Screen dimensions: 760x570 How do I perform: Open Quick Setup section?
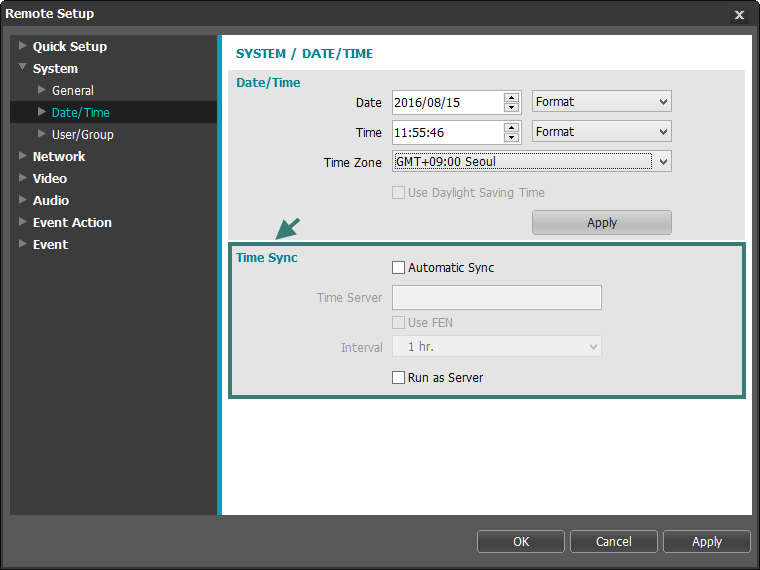click(70, 47)
